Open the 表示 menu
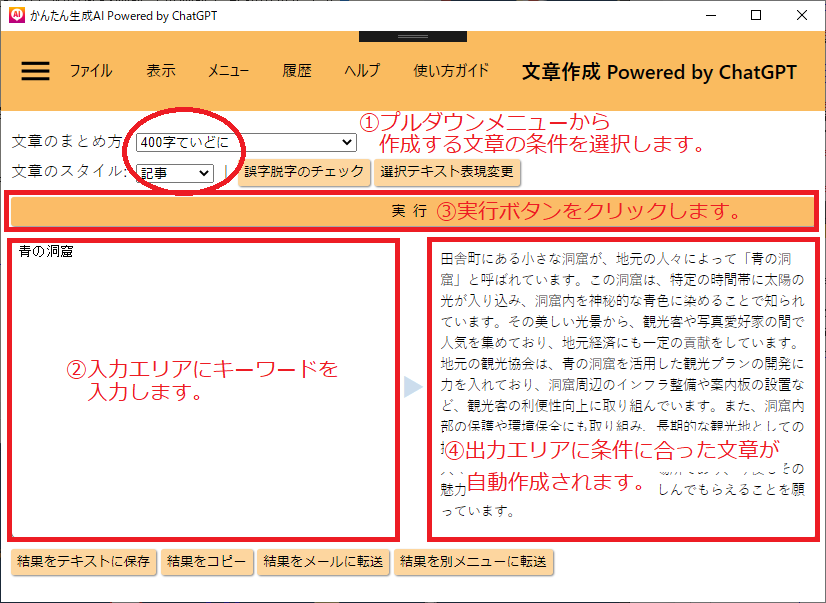Screen dimensions: 826x603 pyautogui.click(x=161, y=71)
